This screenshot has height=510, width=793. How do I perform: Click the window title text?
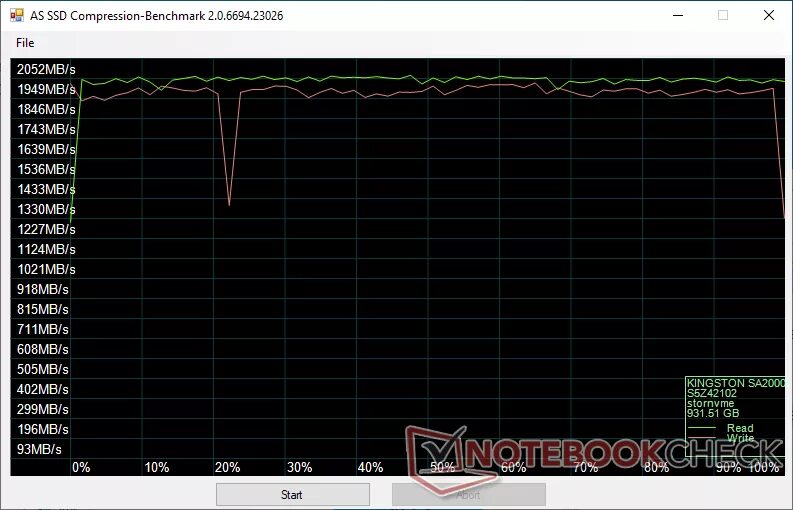click(156, 16)
